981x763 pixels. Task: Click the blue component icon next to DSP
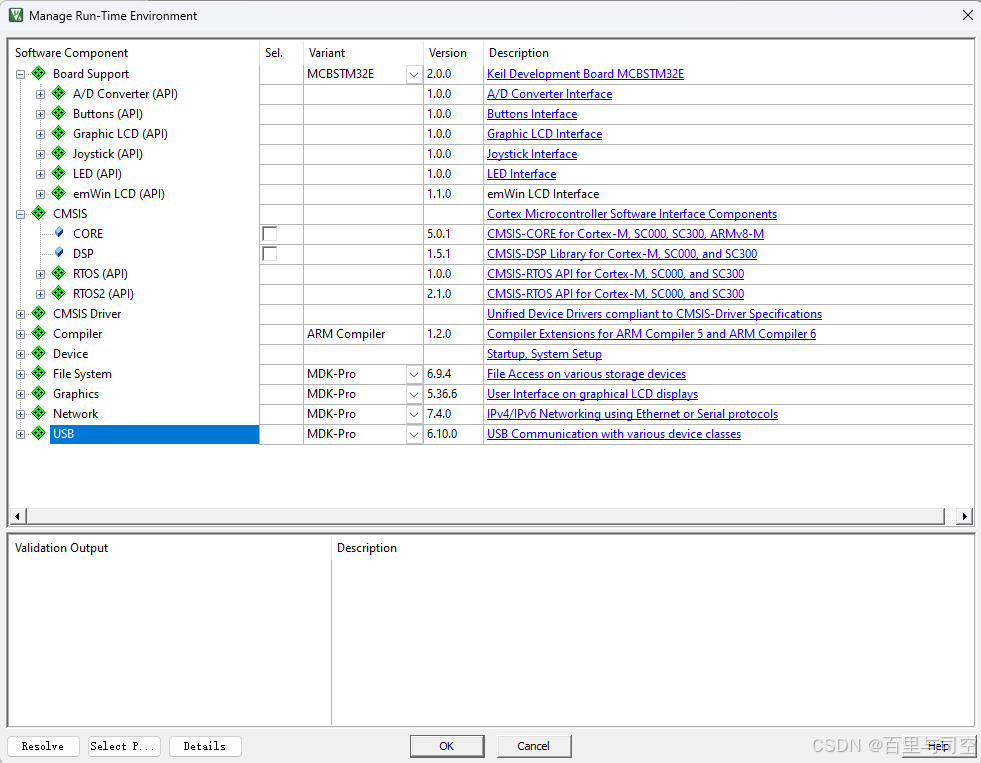pos(59,253)
